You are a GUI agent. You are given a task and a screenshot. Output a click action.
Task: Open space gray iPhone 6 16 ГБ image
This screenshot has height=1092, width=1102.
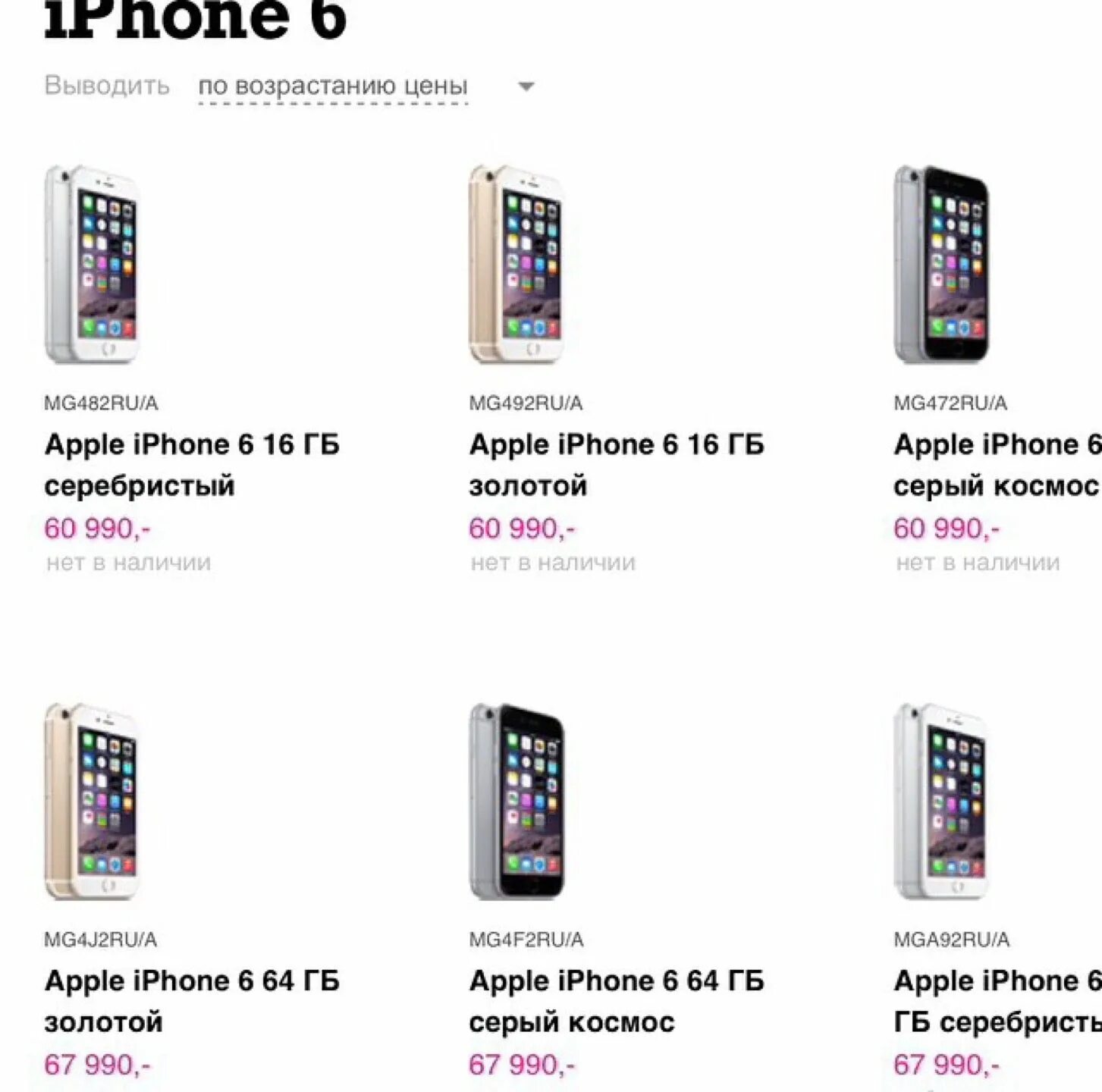pos(941,264)
